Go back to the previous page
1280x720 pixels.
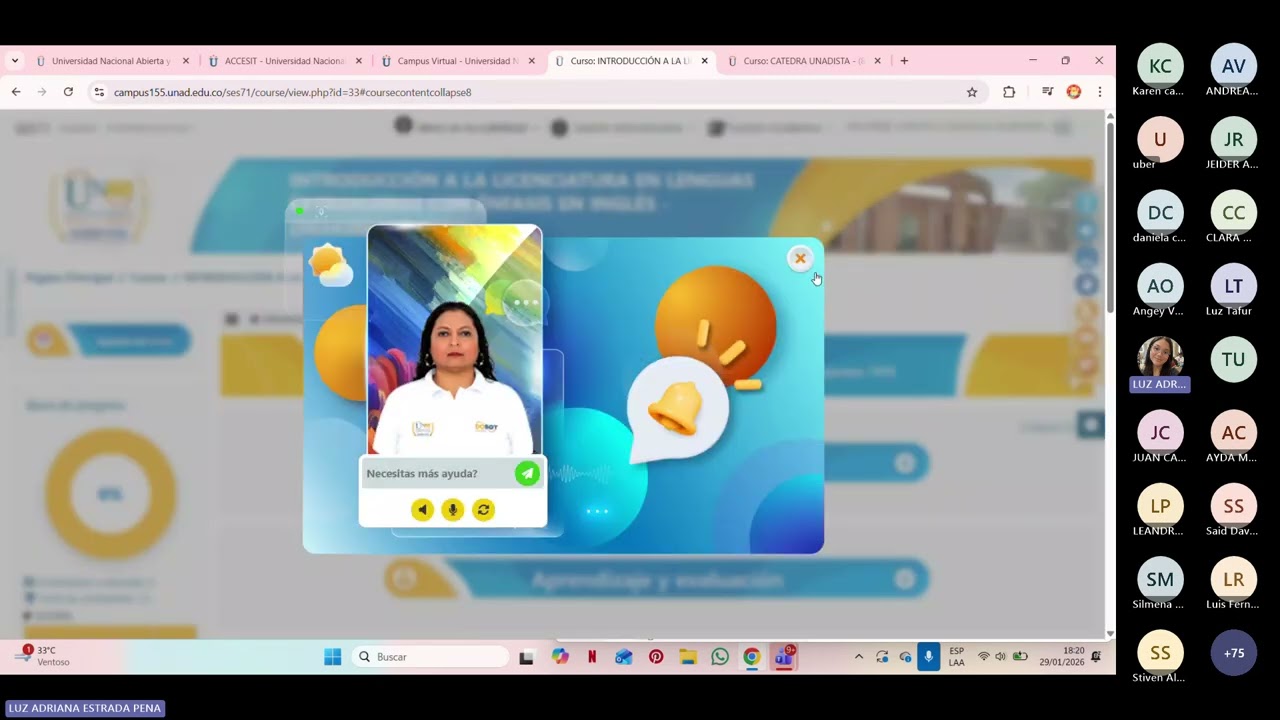click(16, 92)
